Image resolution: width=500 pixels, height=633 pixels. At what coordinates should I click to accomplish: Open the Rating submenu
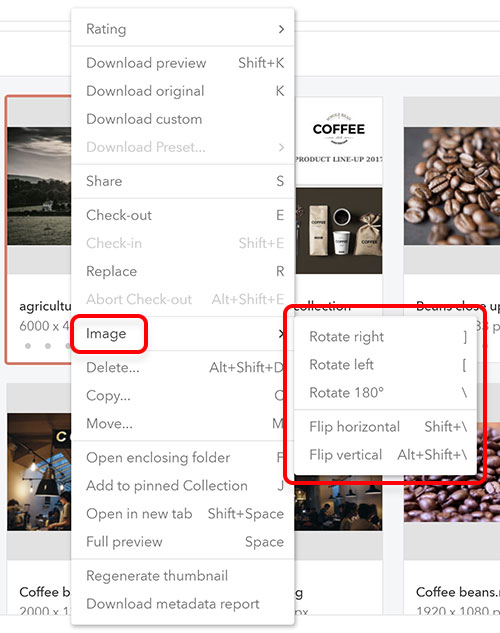[x=183, y=29]
